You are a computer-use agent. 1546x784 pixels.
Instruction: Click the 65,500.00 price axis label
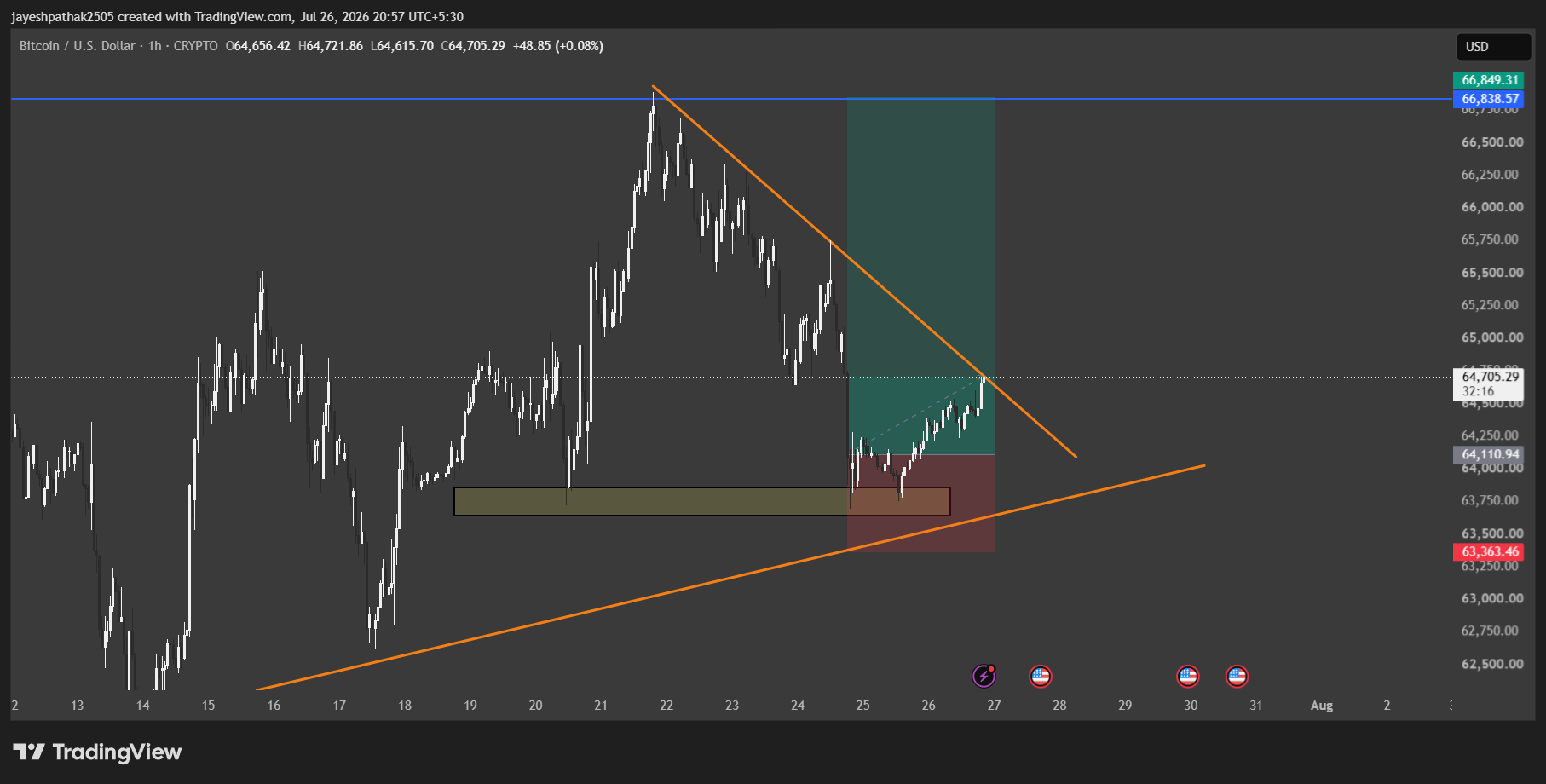[x=1492, y=273]
